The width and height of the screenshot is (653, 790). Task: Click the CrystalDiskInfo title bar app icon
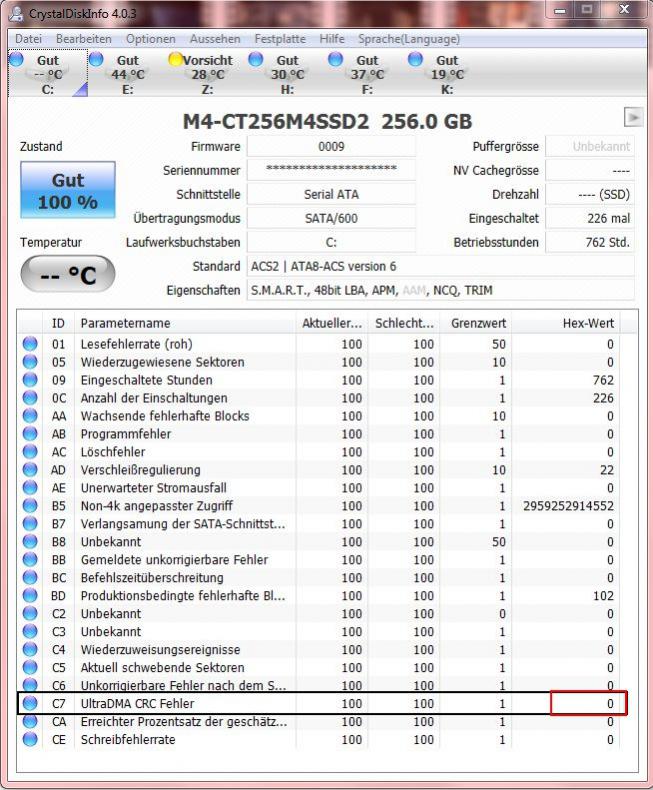pyautogui.click(x=17, y=13)
